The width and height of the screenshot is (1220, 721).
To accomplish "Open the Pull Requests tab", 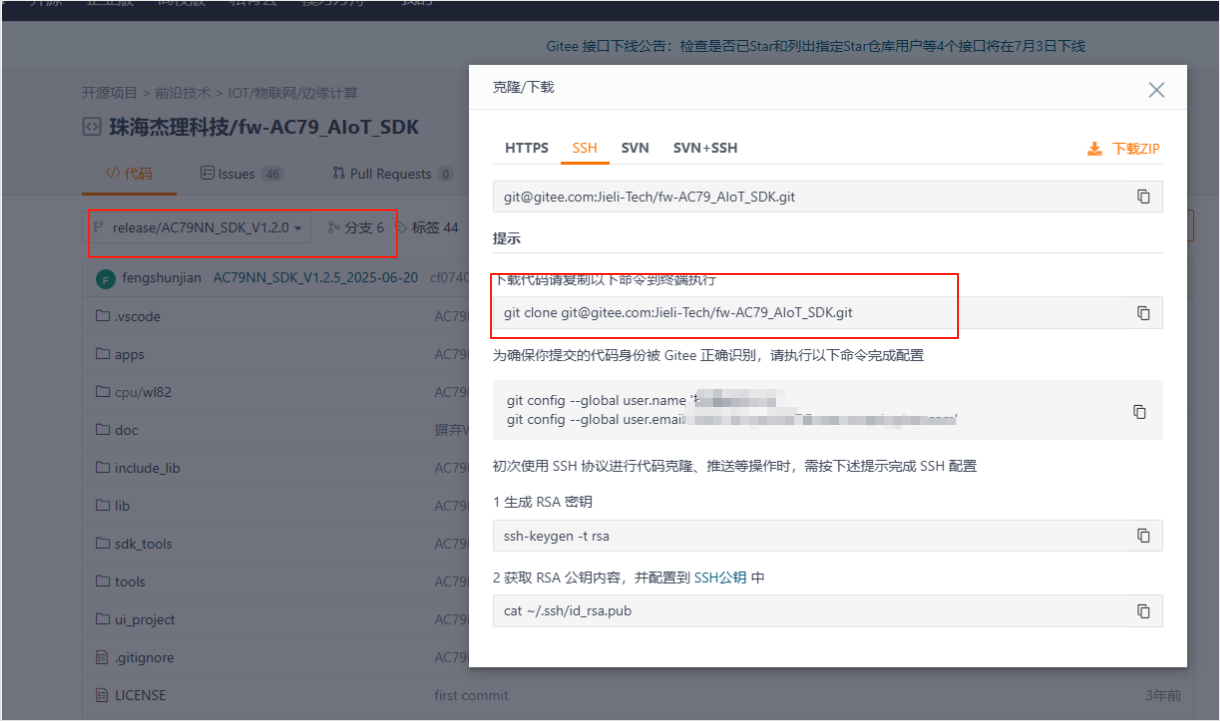I will click(x=392, y=174).
